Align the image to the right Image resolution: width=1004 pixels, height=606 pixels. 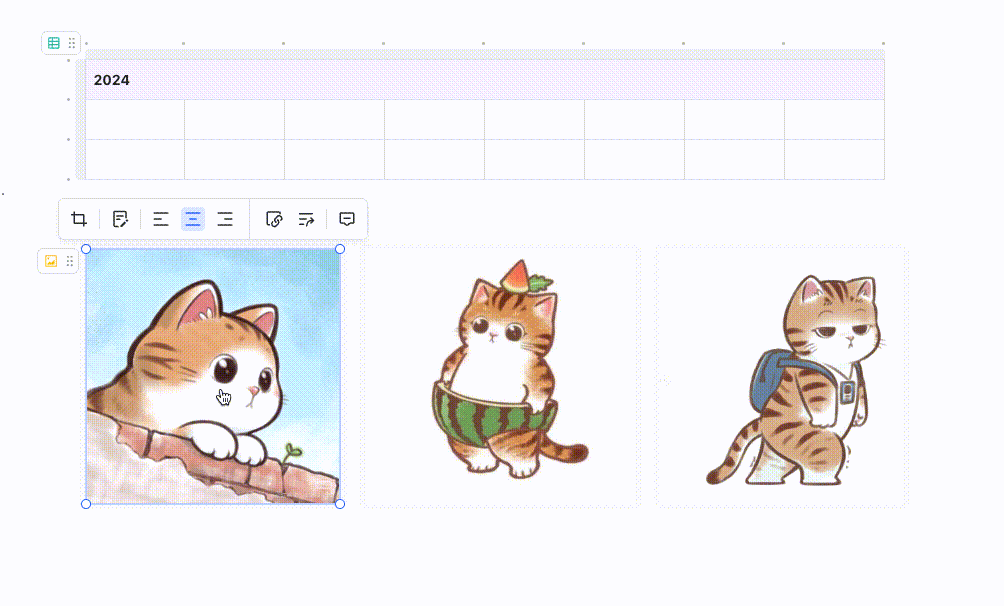point(225,219)
